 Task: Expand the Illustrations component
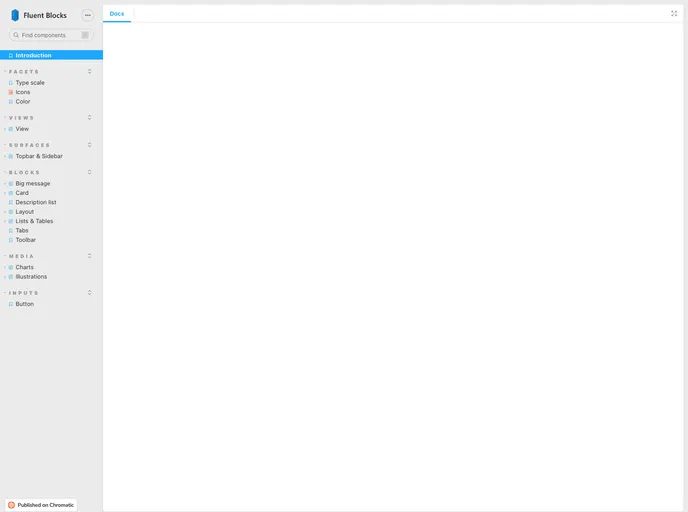pos(31,277)
